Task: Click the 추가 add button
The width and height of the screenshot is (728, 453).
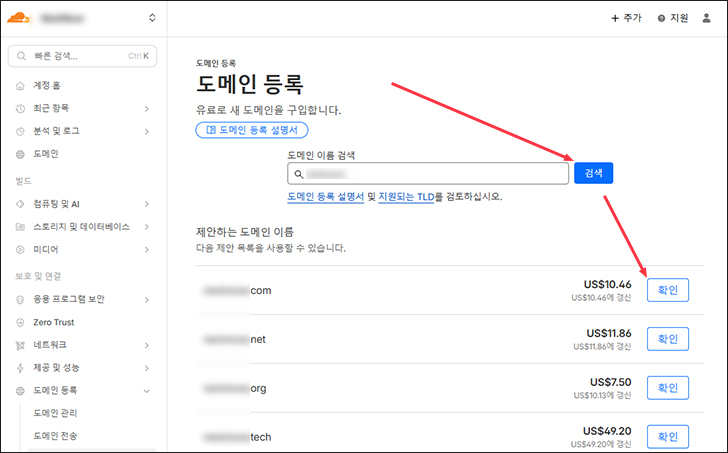Action: [626, 18]
